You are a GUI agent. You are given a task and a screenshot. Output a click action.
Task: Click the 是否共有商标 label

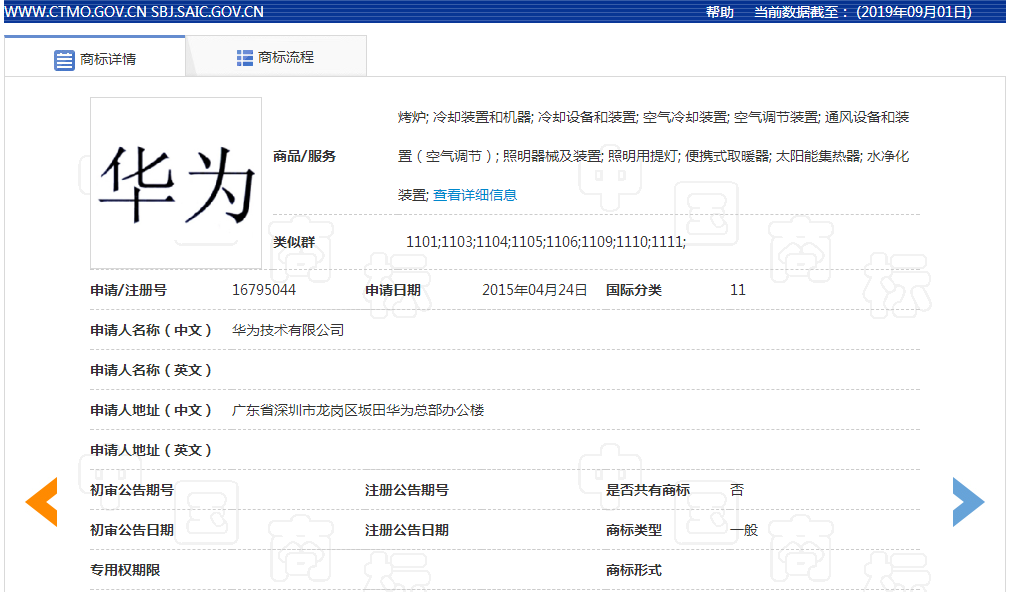pyautogui.click(x=648, y=490)
